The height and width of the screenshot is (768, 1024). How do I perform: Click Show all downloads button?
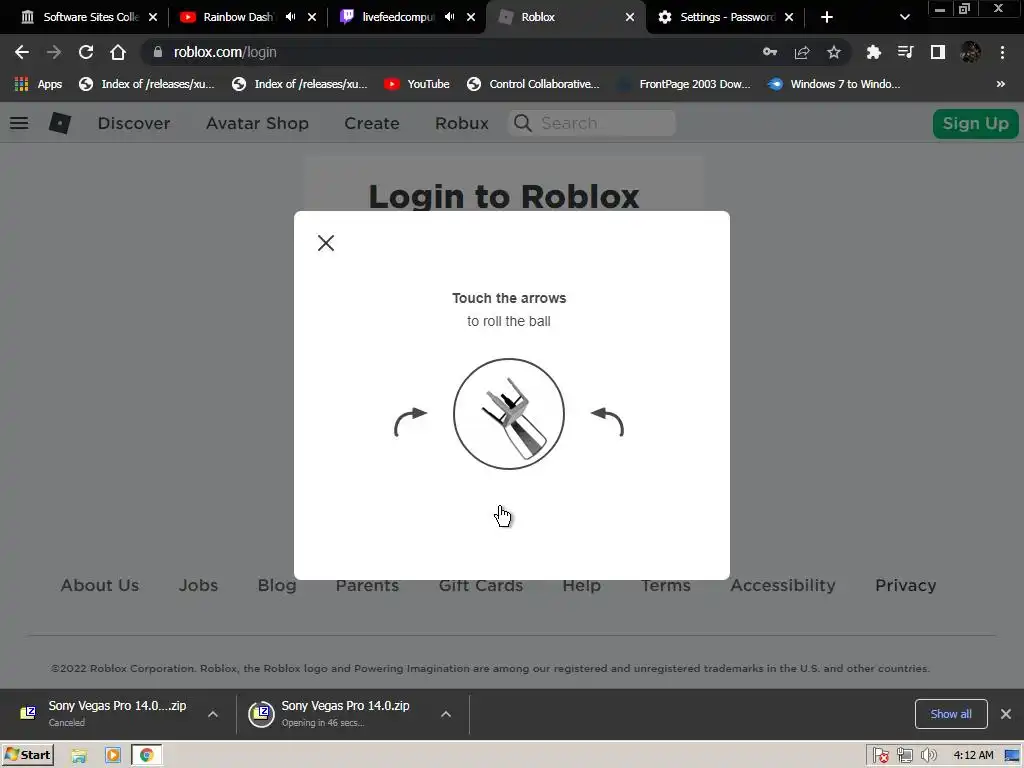click(x=951, y=714)
